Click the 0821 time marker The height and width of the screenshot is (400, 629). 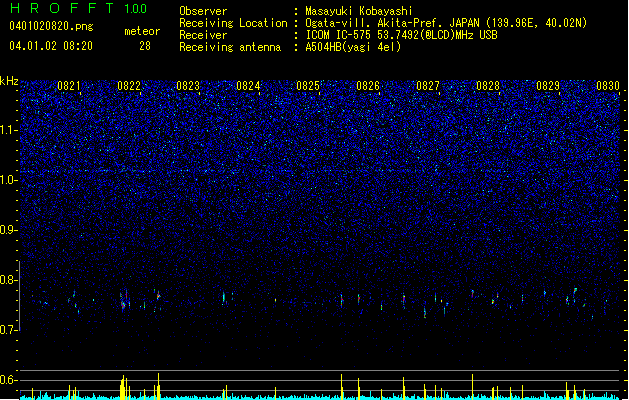coord(69,85)
